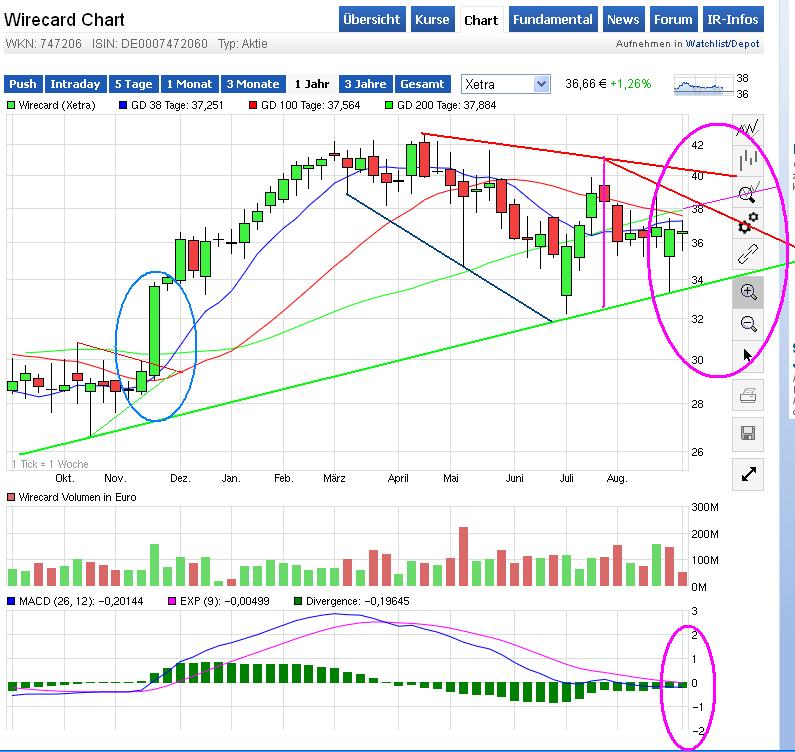795x752 pixels.
Task: Save the chart via floppy disk icon
Action: [x=748, y=434]
